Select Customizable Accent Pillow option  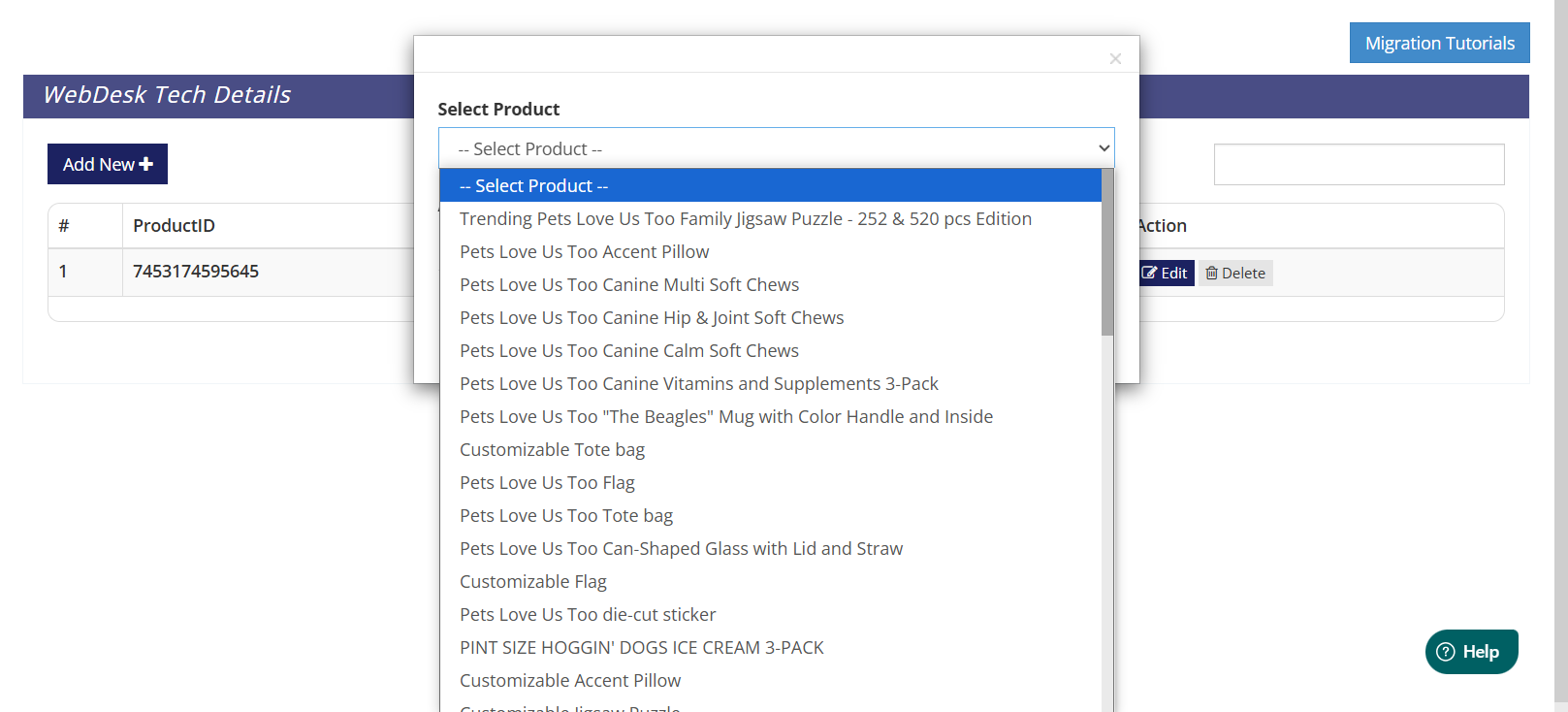[x=770, y=680]
